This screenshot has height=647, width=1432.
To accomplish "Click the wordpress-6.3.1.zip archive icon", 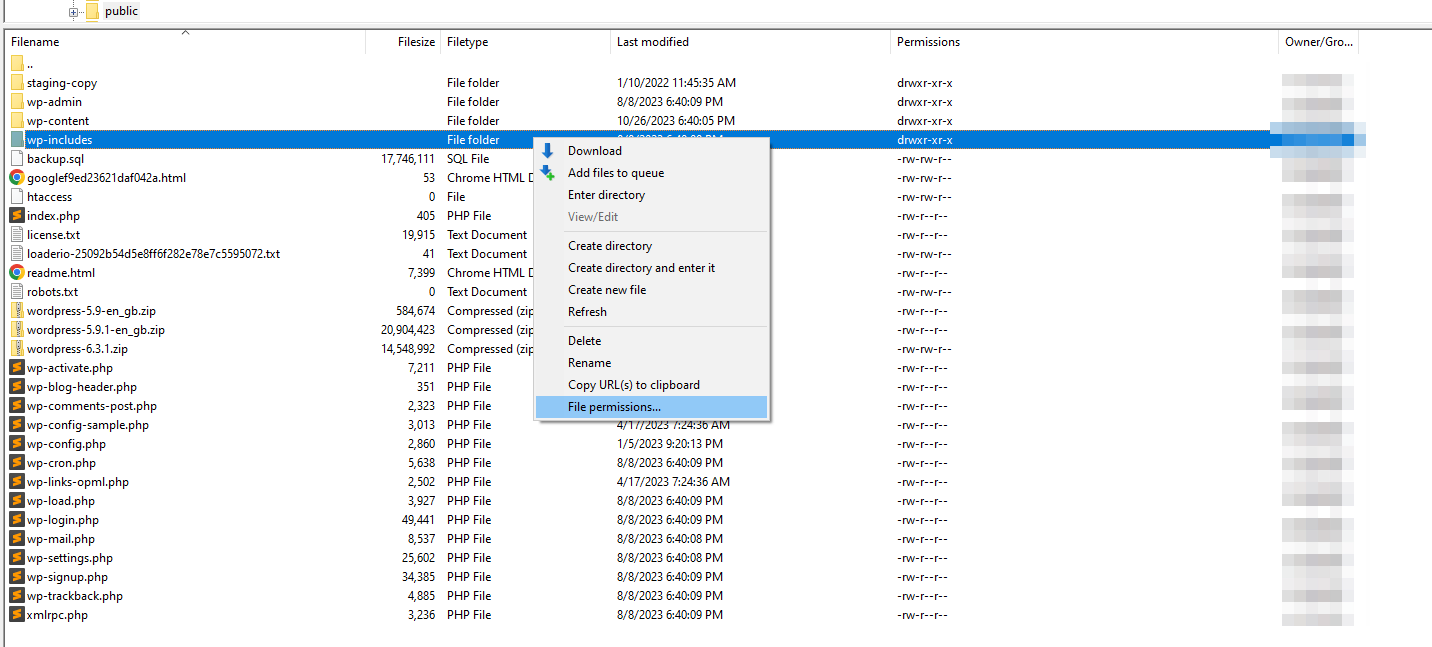I will click(x=17, y=349).
